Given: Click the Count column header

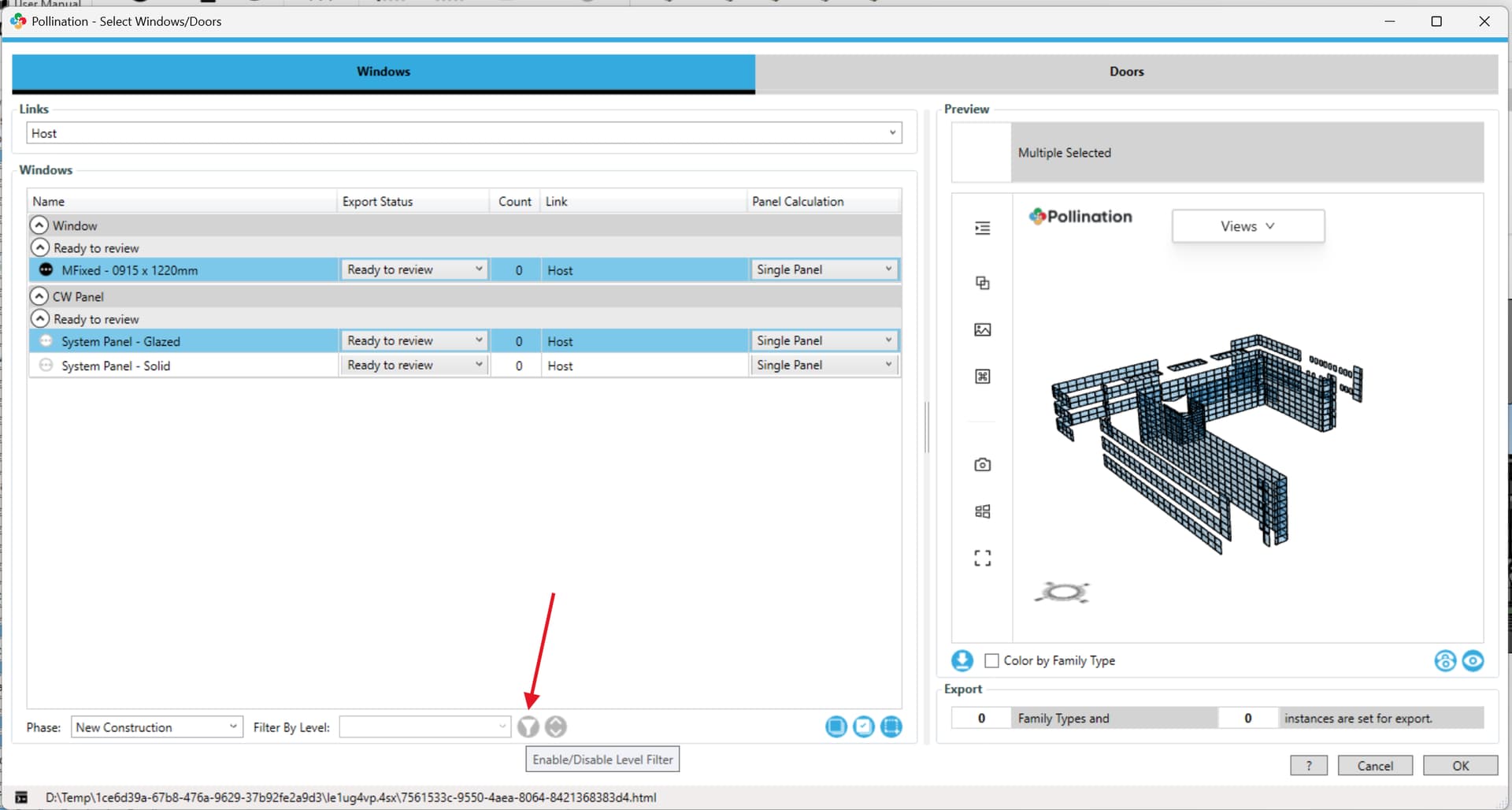Looking at the screenshot, I should click(515, 201).
